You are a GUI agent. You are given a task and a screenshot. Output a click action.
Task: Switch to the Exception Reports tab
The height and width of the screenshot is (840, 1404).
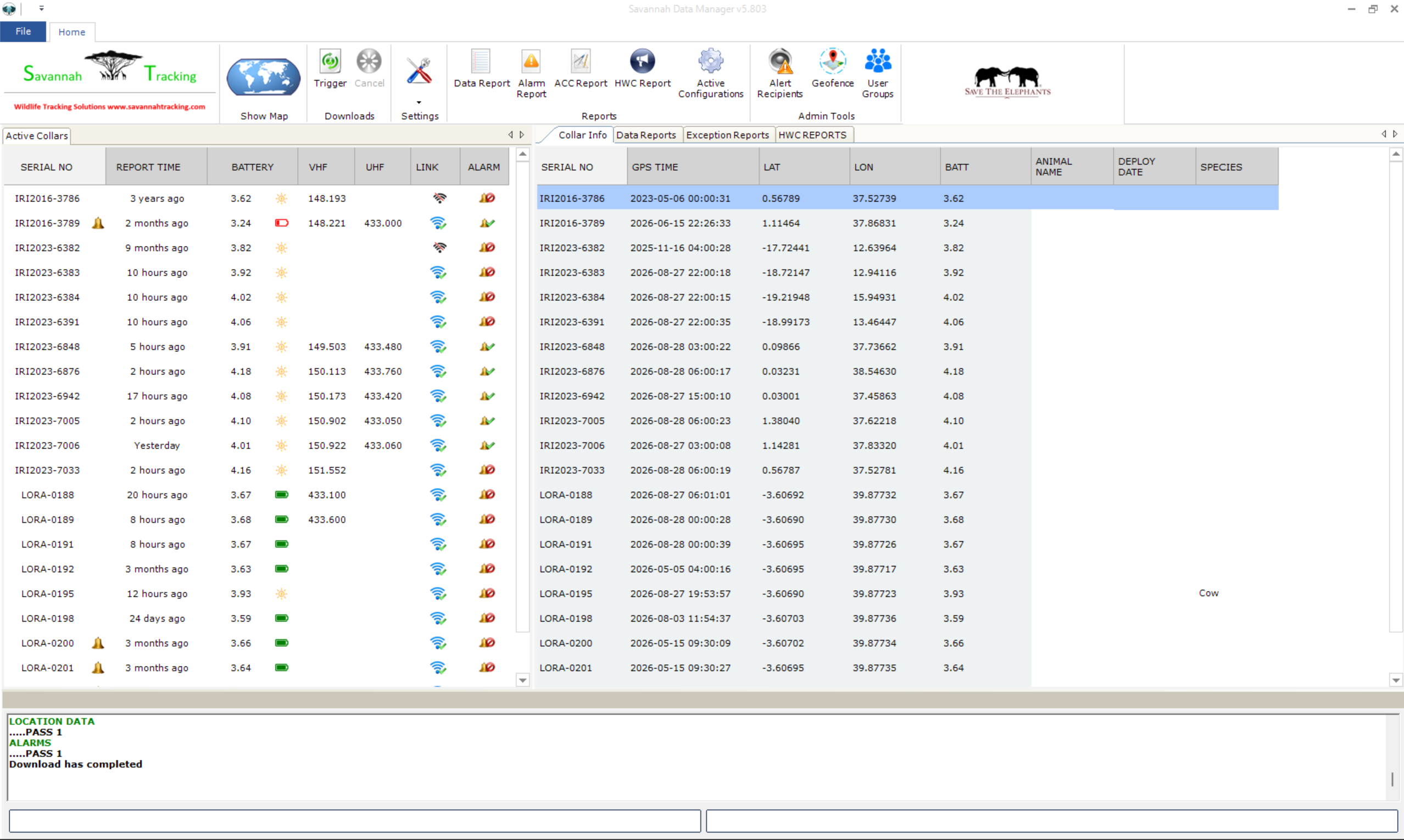(x=727, y=135)
